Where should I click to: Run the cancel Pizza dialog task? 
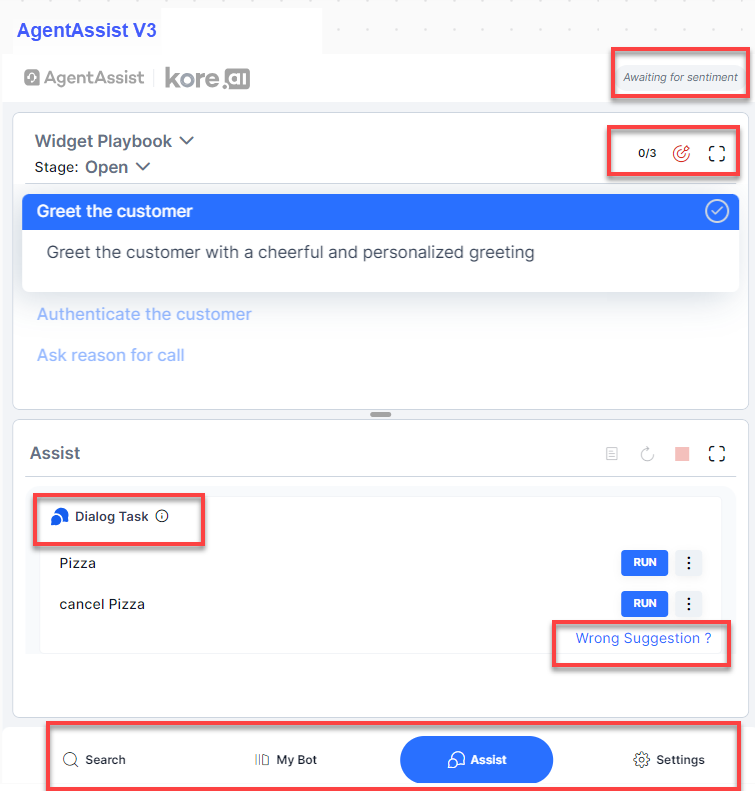644,604
